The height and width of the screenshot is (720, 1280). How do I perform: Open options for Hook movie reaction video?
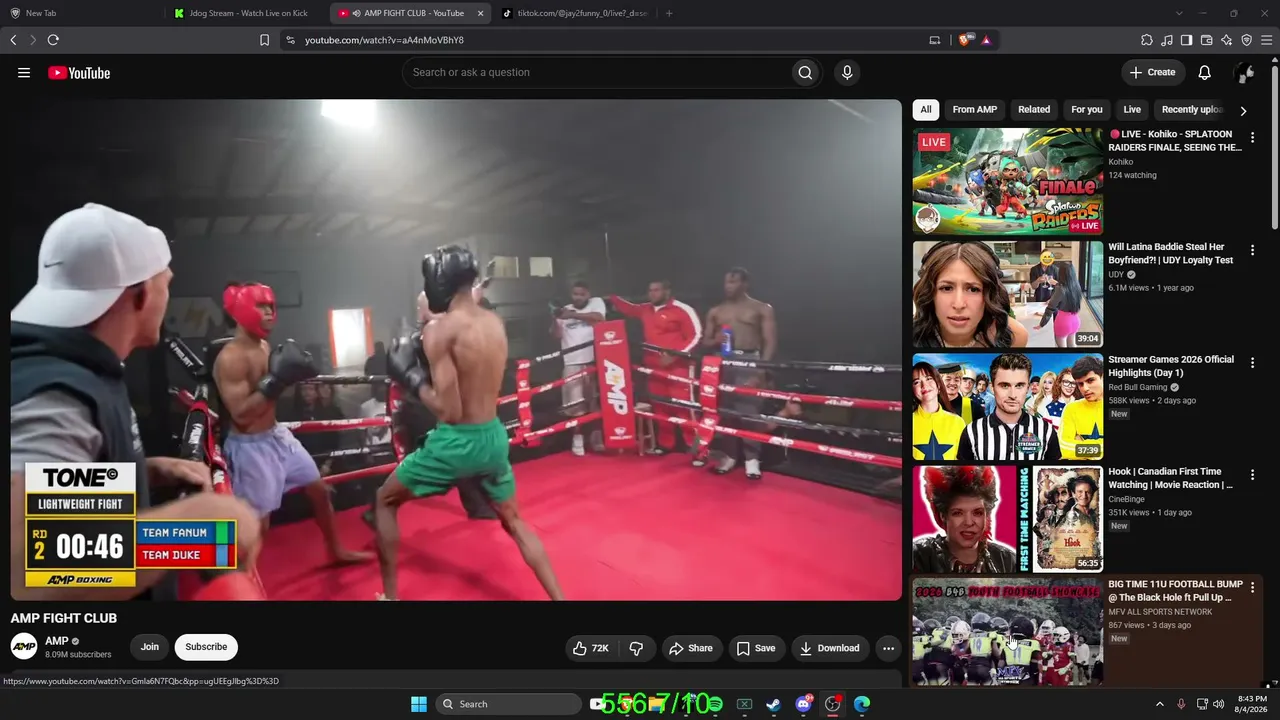pos(1252,475)
